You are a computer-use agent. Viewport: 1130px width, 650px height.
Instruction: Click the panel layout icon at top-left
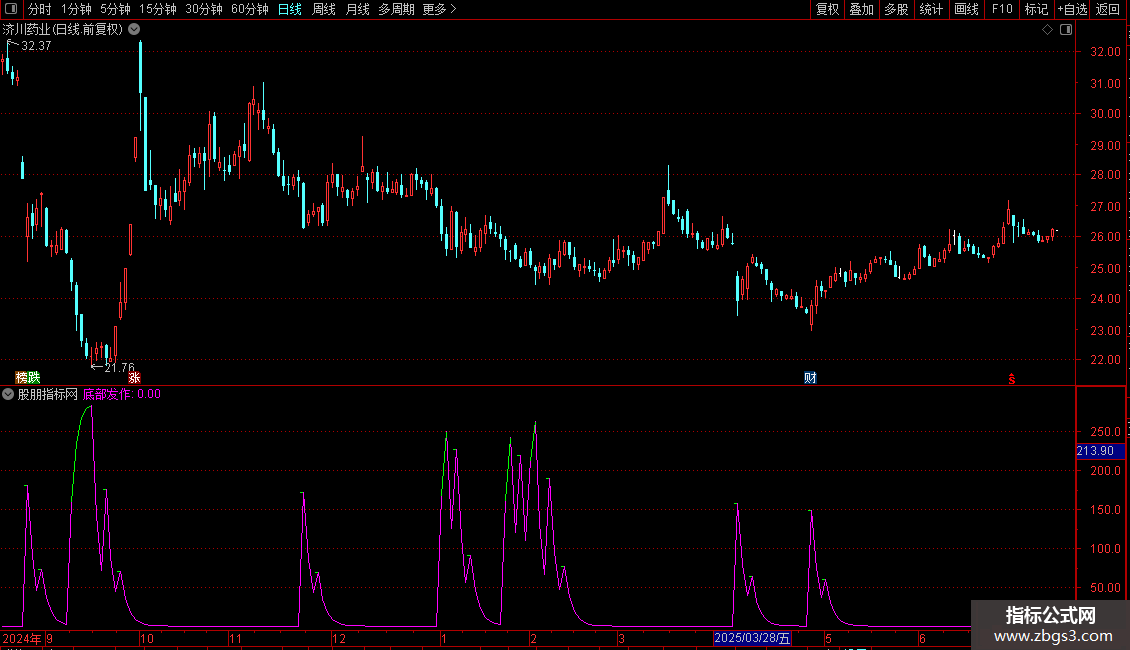(x=11, y=9)
